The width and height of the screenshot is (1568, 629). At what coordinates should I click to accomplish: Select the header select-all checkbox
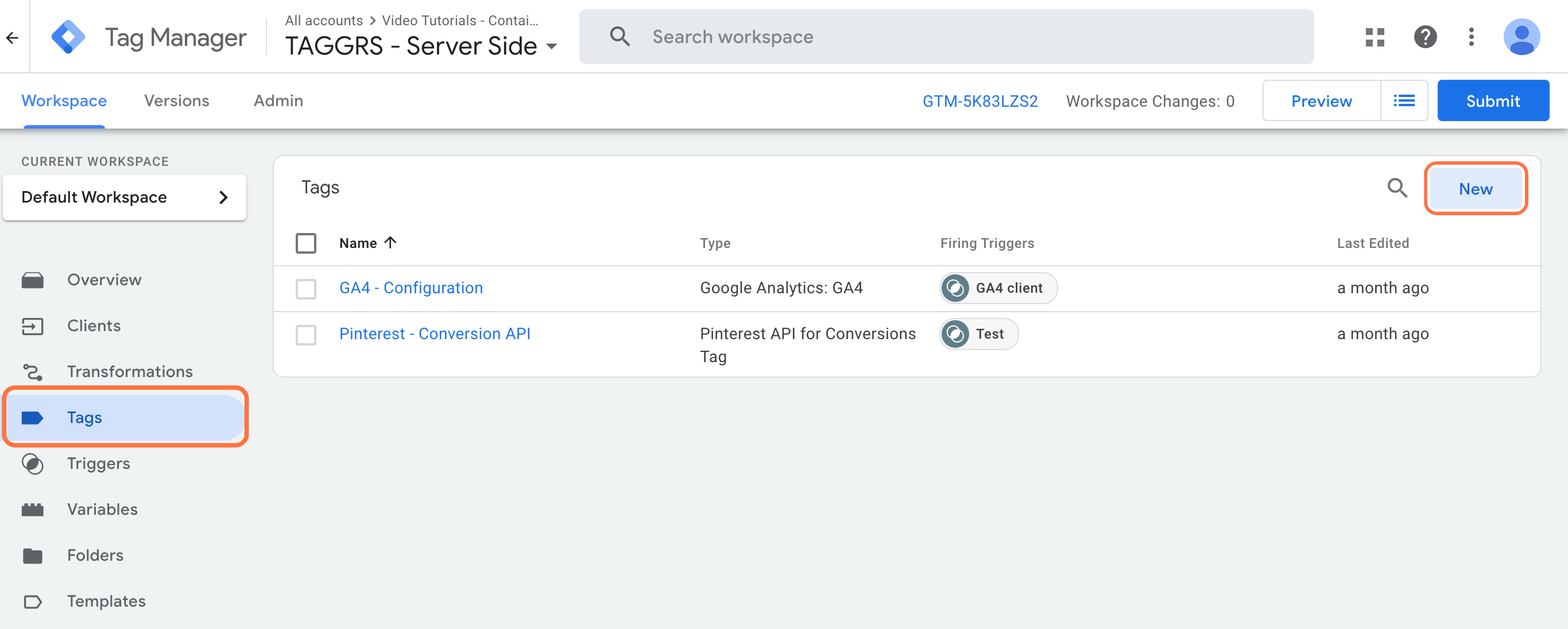click(306, 242)
